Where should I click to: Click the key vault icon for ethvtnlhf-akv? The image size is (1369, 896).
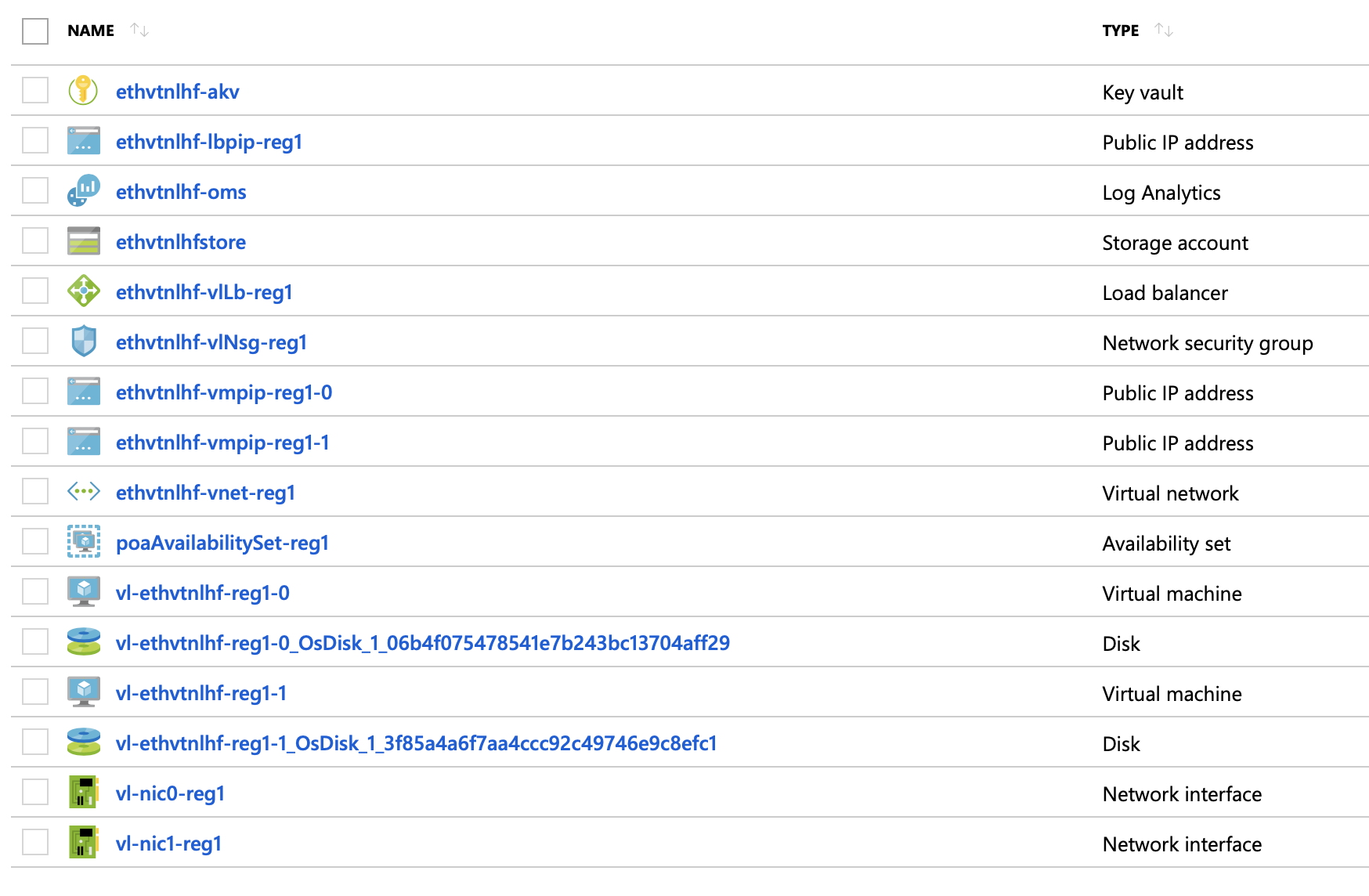pos(83,91)
